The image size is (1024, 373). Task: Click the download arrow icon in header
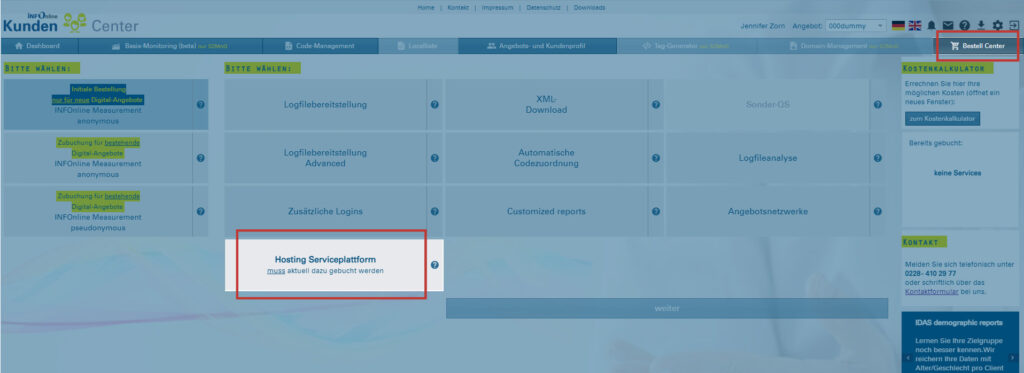981,25
